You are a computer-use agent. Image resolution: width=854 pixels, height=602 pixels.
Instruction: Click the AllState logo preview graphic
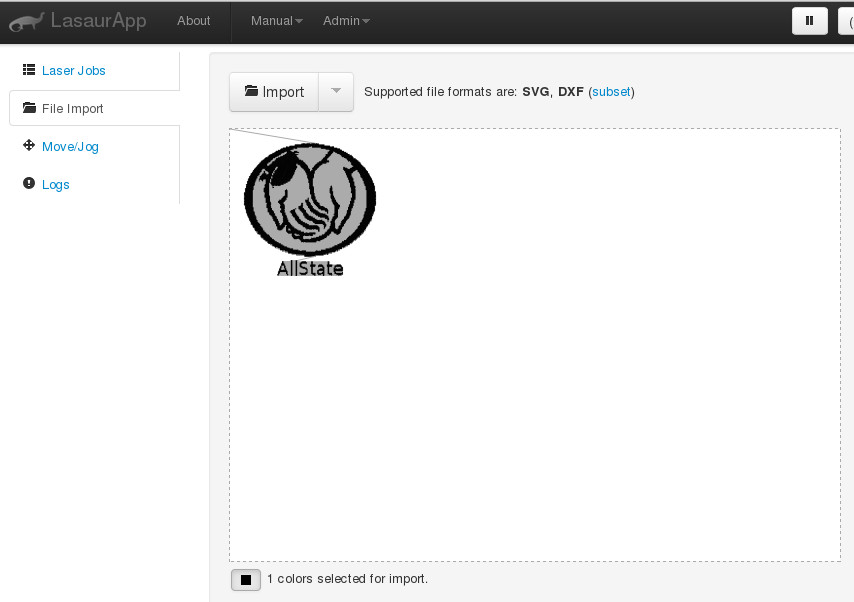310,199
